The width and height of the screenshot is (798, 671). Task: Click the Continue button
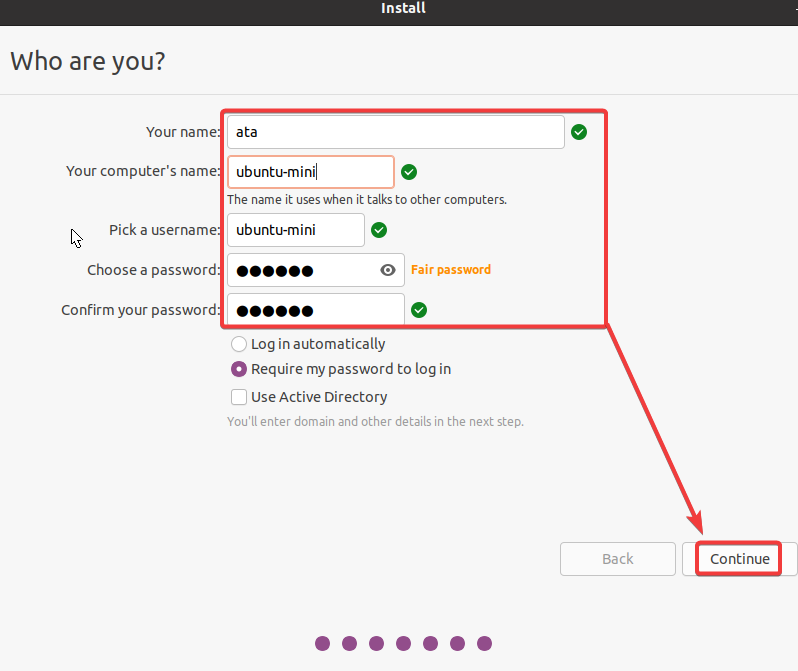pos(739,558)
